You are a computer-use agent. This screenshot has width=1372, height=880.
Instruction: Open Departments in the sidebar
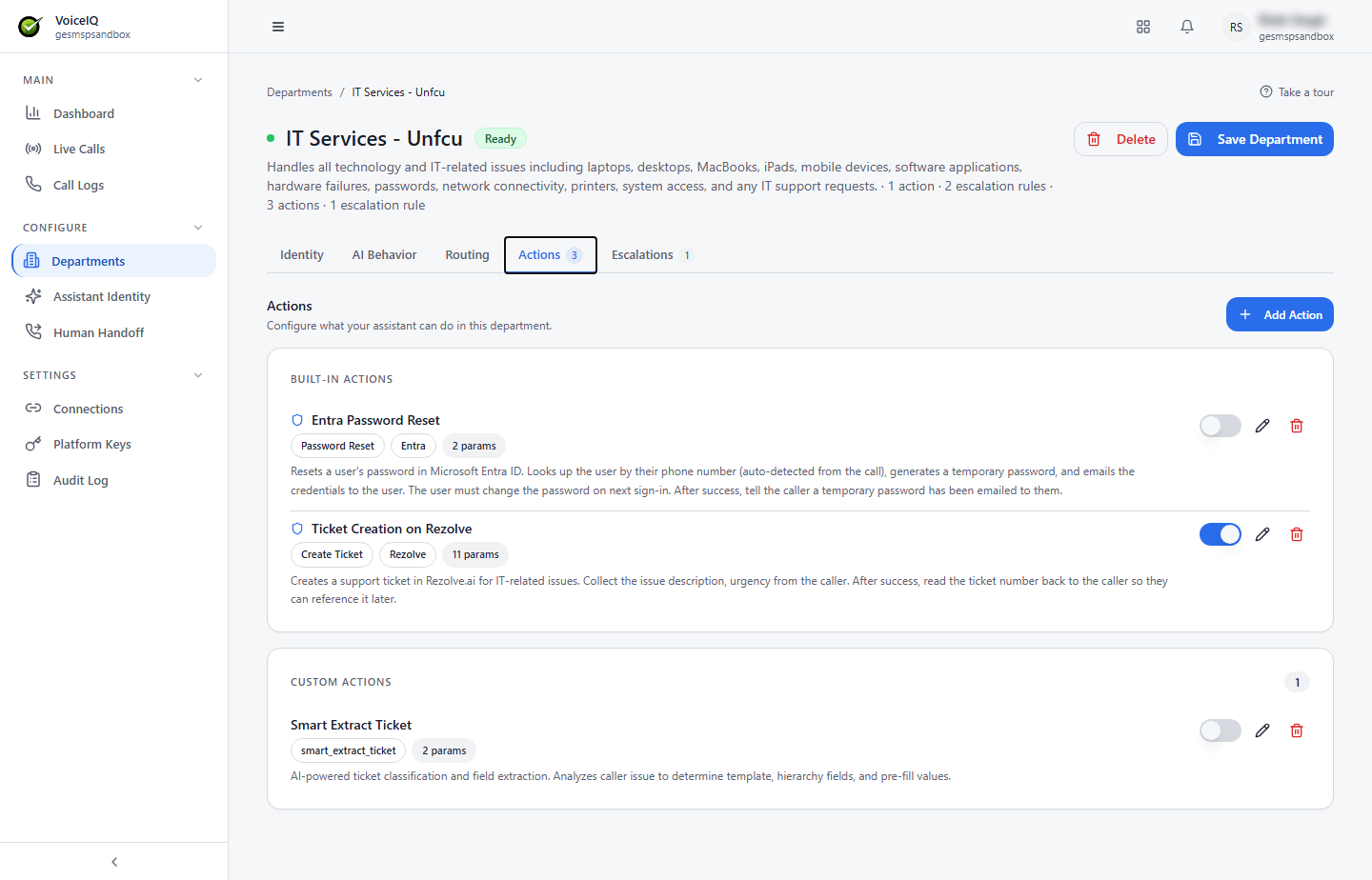point(113,261)
